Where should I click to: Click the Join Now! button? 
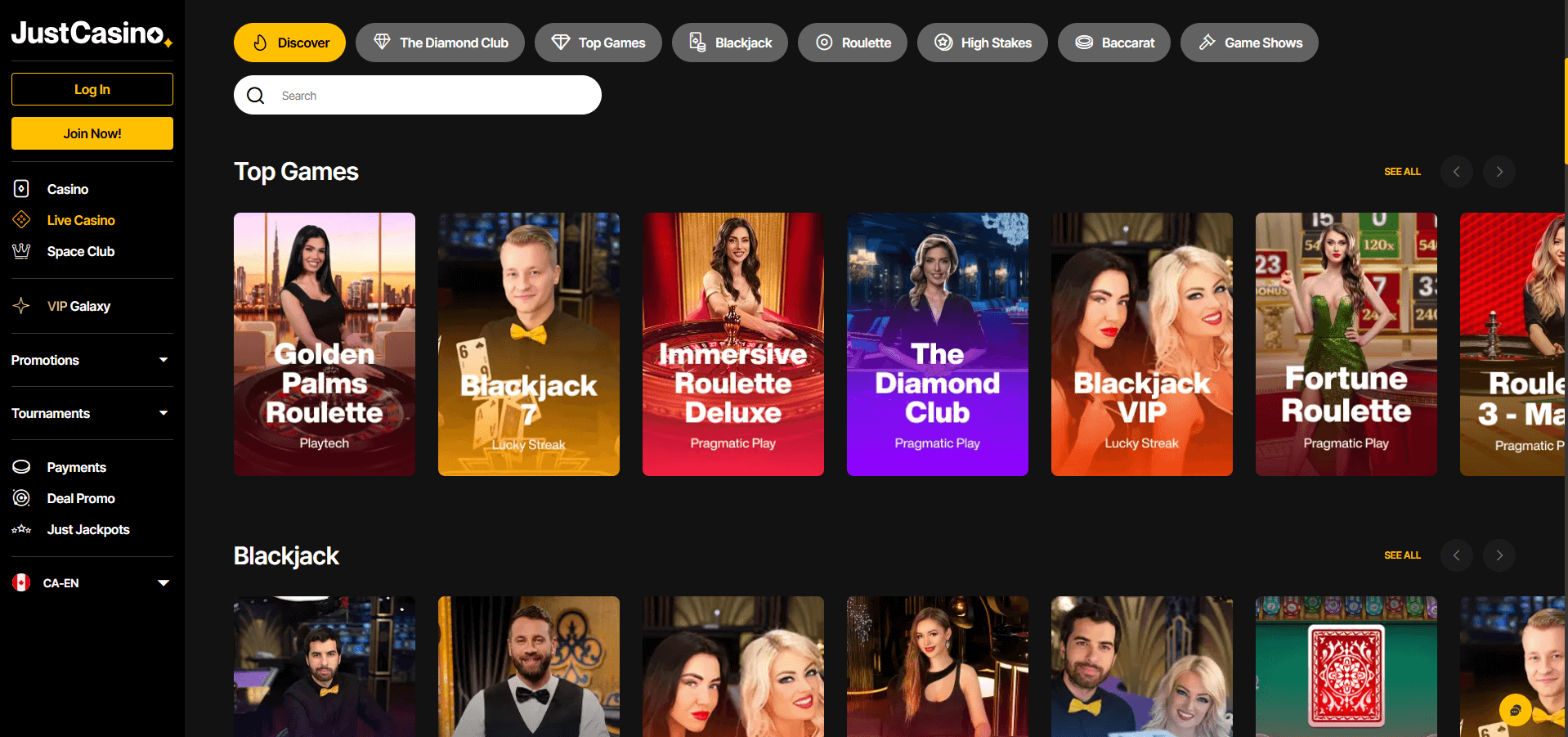coord(92,133)
